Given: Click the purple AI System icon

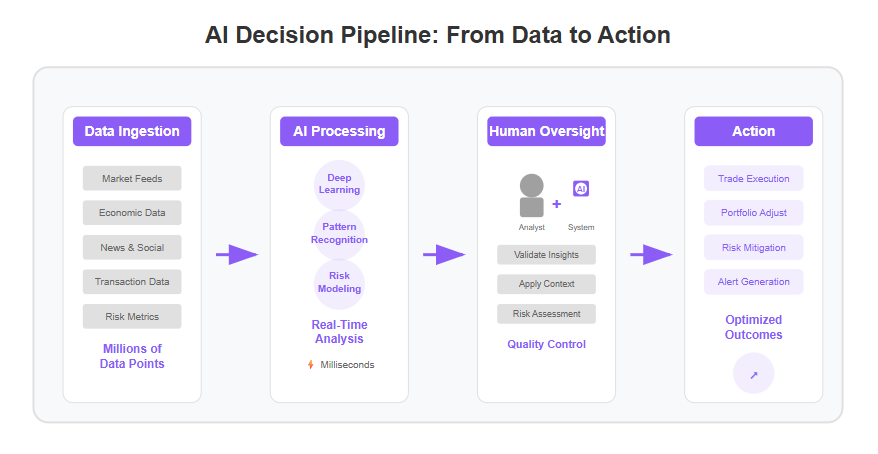Looking at the screenshot, I should tap(581, 189).
